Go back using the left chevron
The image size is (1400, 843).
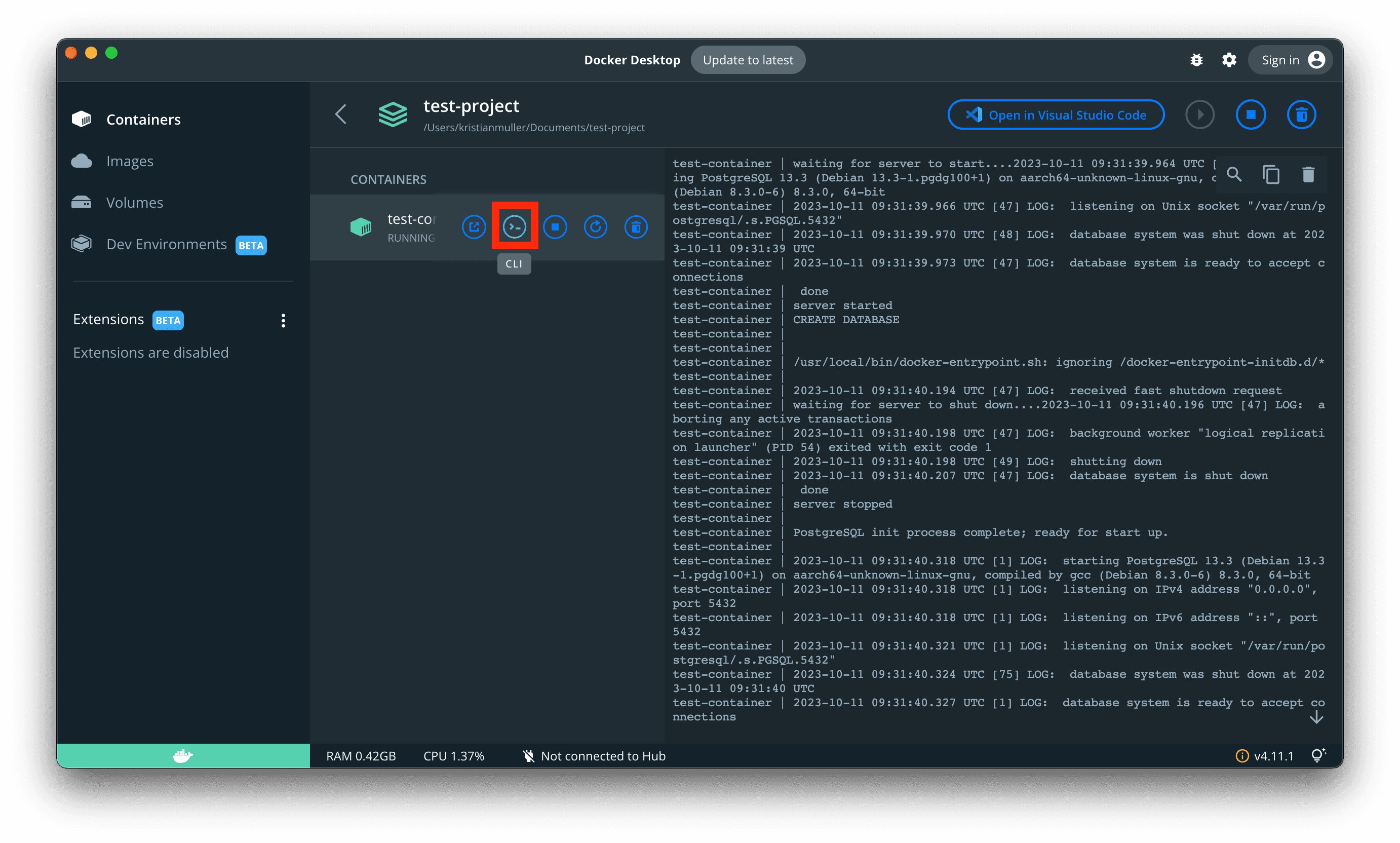point(341,114)
